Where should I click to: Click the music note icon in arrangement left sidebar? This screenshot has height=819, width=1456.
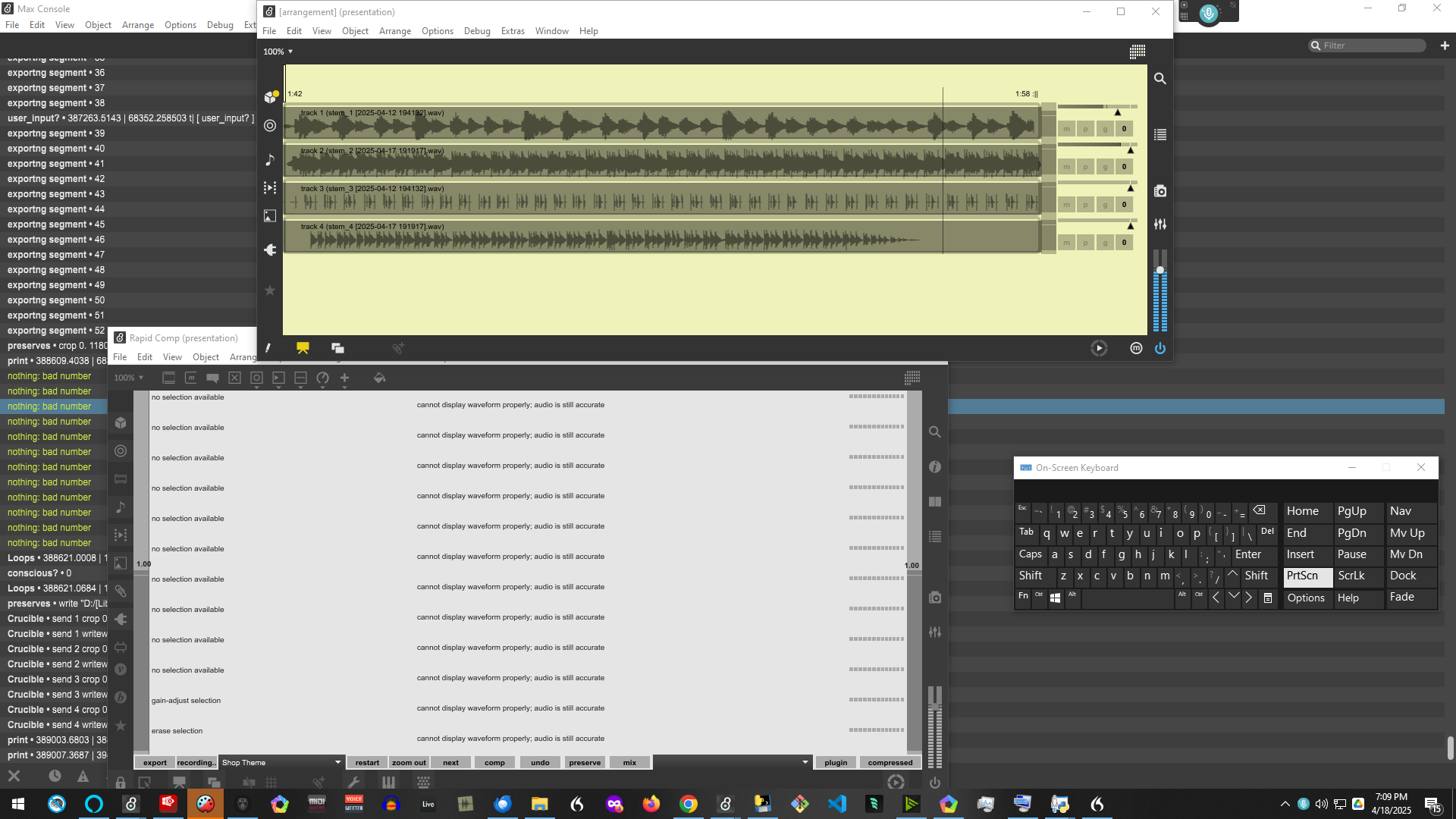(270, 159)
